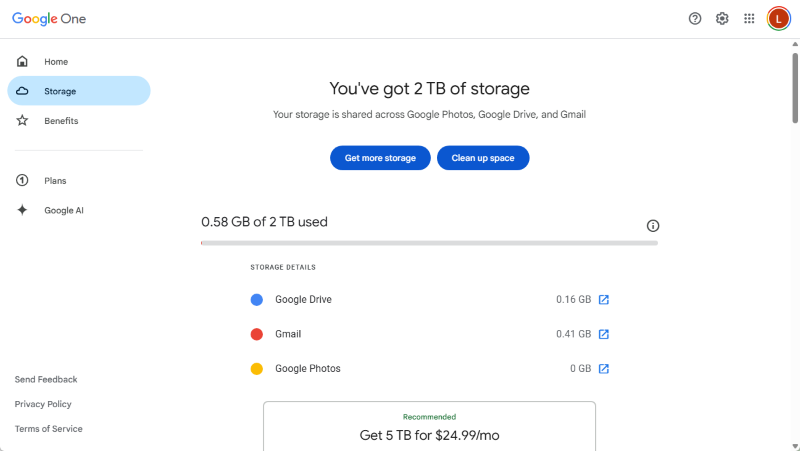
Task: Open the Google apps grid
Action: point(749,19)
